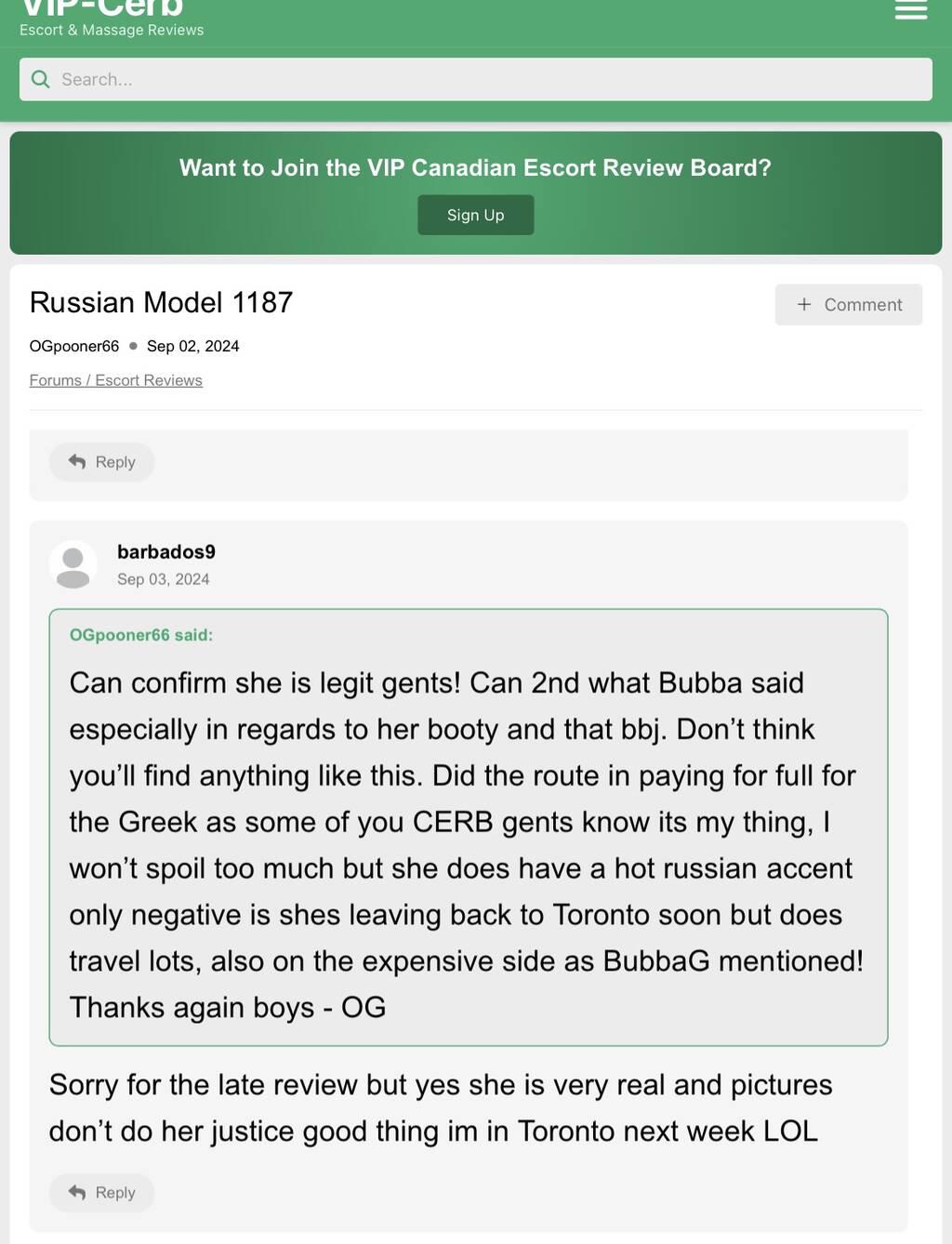Click the Russian Model 1187 thread title
Image resolution: width=952 pixels, height=1244 pixels.
coord(161,302)
